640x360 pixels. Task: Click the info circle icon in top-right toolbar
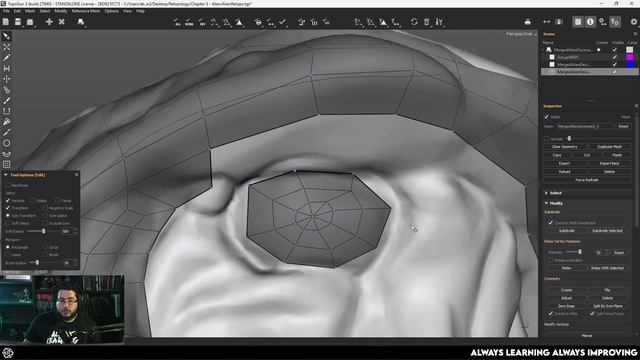(x=590, y=22)
